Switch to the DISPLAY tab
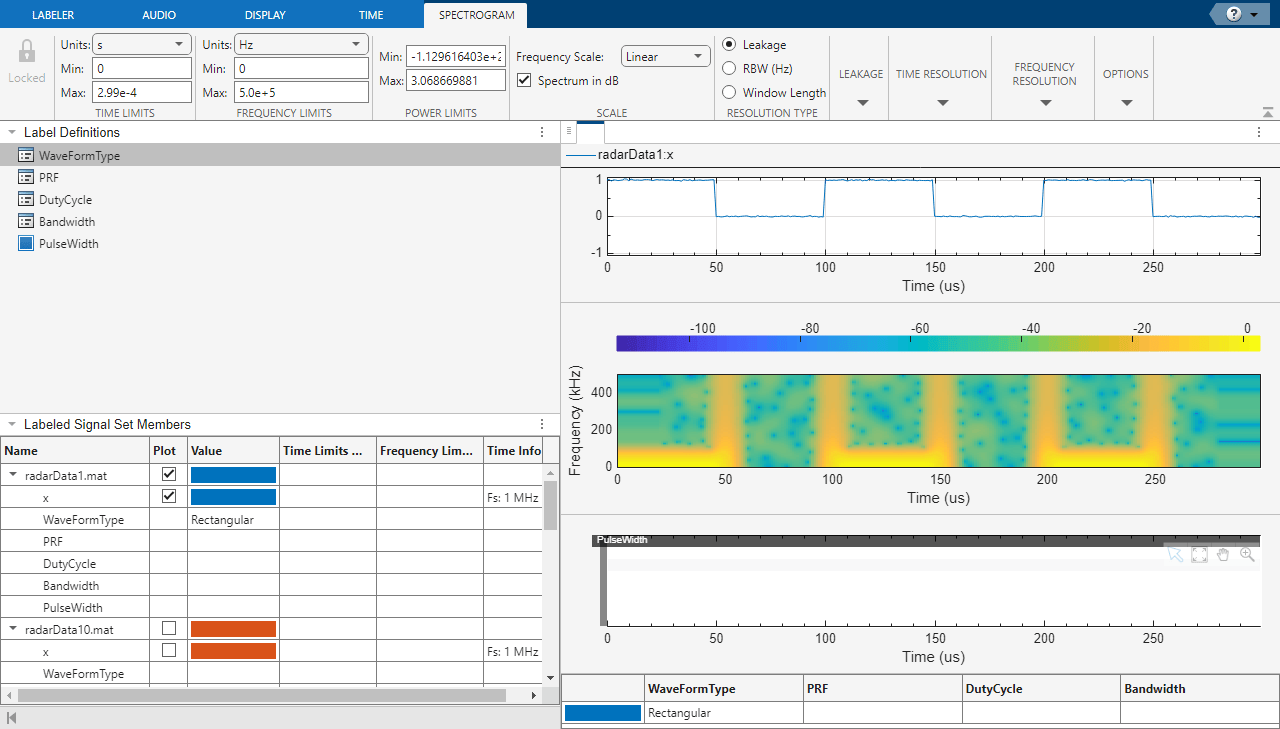This screenshot has width=1280, height=729. 265,15
